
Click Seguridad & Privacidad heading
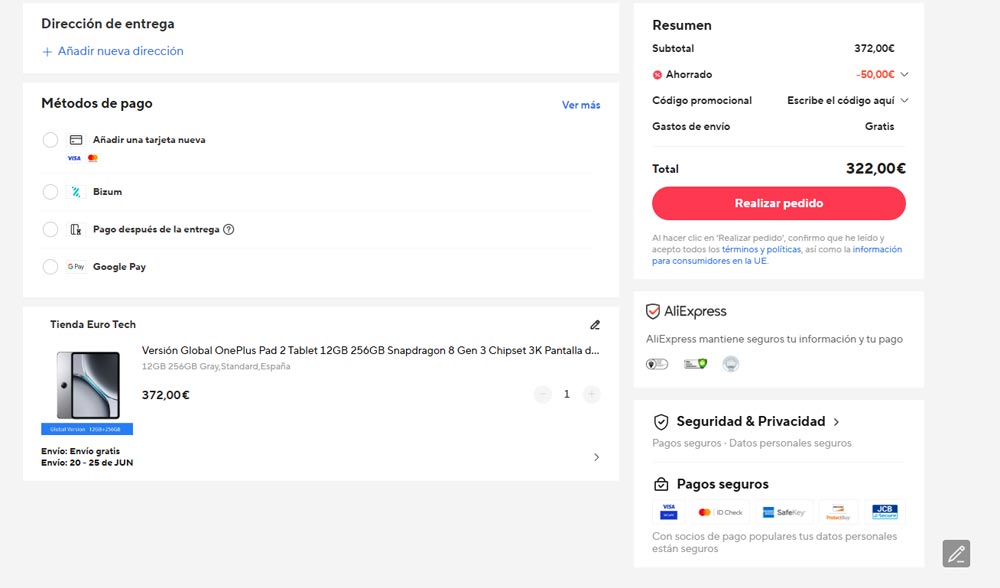point(751,422)
